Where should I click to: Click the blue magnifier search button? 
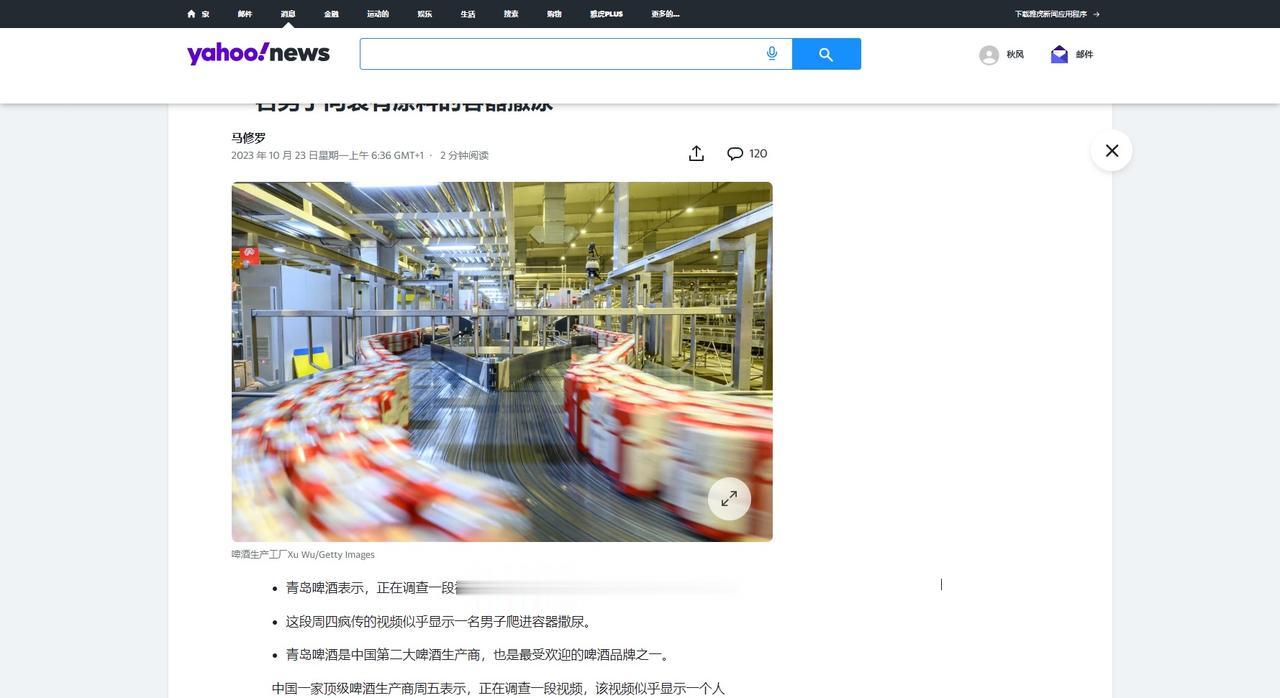coord(826,54)
